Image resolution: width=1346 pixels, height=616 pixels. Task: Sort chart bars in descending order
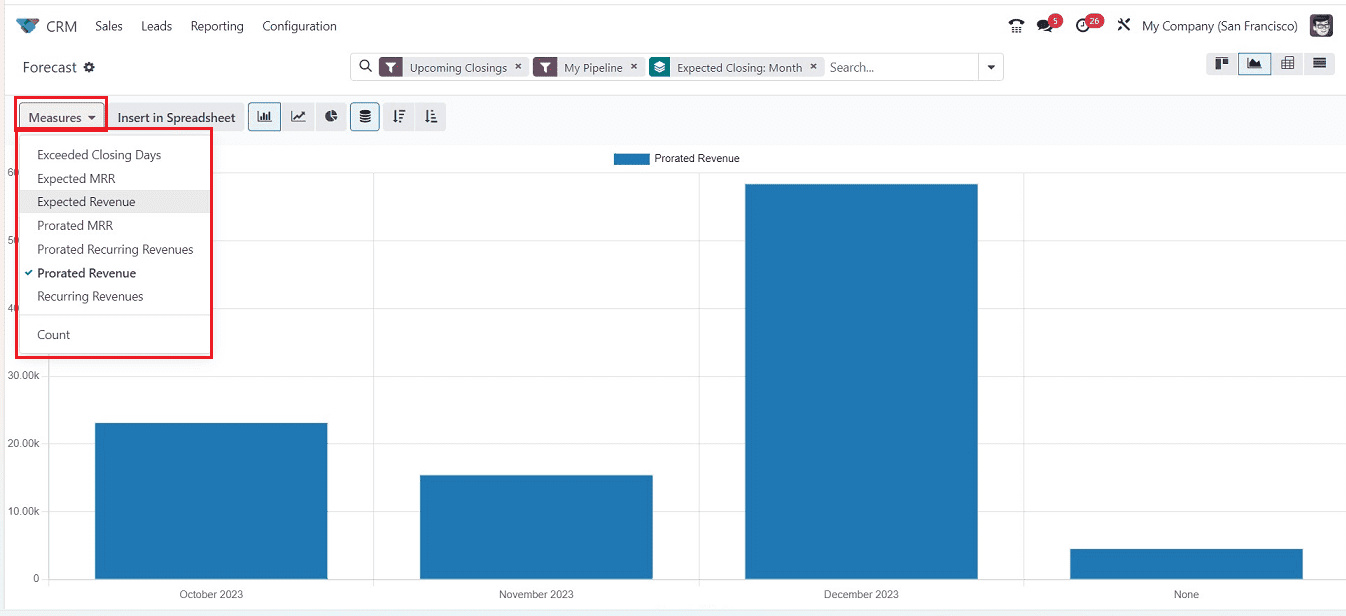[x=399, y=117]
